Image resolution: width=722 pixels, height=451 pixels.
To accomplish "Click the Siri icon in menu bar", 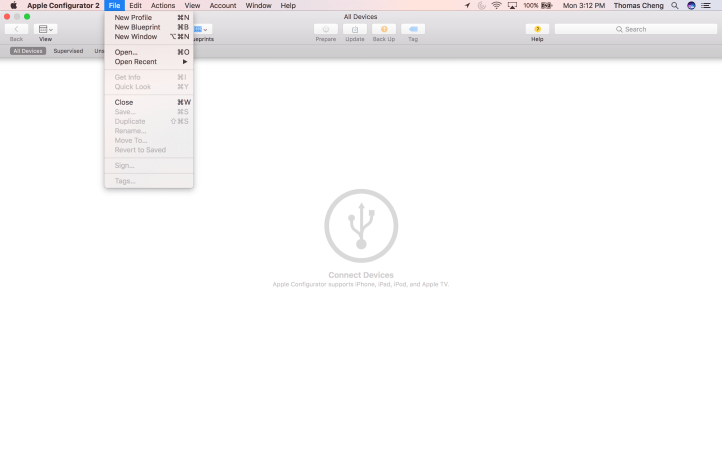I will point(691,6).
